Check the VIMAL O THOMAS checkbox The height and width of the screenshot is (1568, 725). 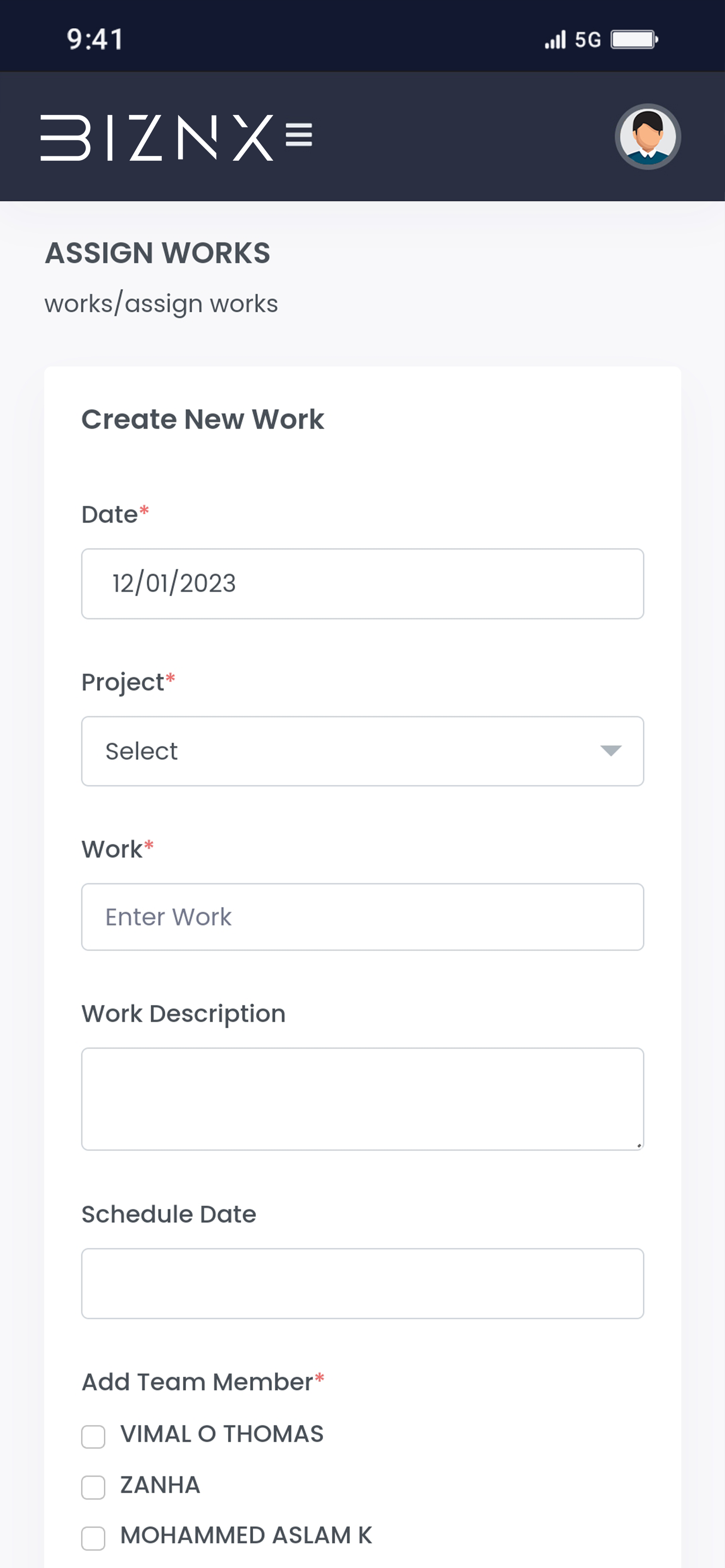pos(93,1437)
